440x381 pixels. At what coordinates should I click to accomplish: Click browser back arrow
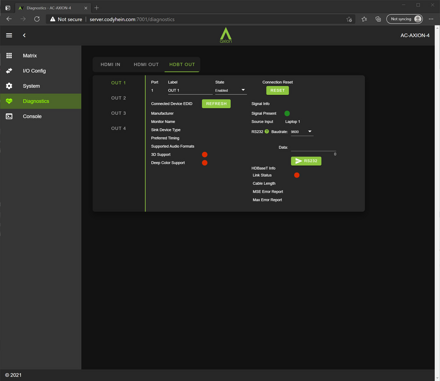(x=9, y=19)
